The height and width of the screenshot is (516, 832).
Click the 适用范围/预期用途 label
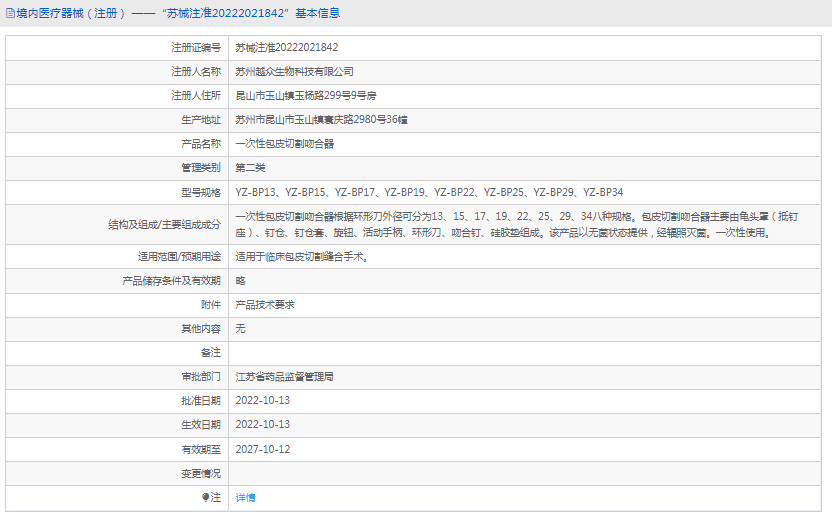coord(179,256)
